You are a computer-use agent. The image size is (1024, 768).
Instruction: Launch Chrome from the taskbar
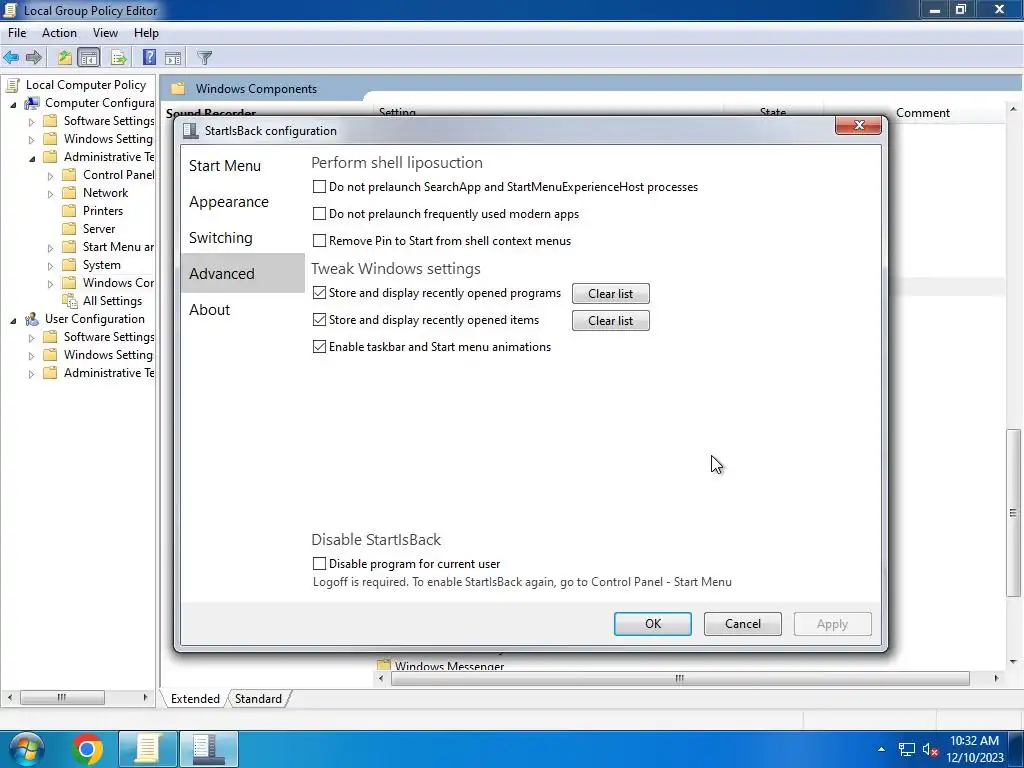pyautogui.click(x=88, y=749)
